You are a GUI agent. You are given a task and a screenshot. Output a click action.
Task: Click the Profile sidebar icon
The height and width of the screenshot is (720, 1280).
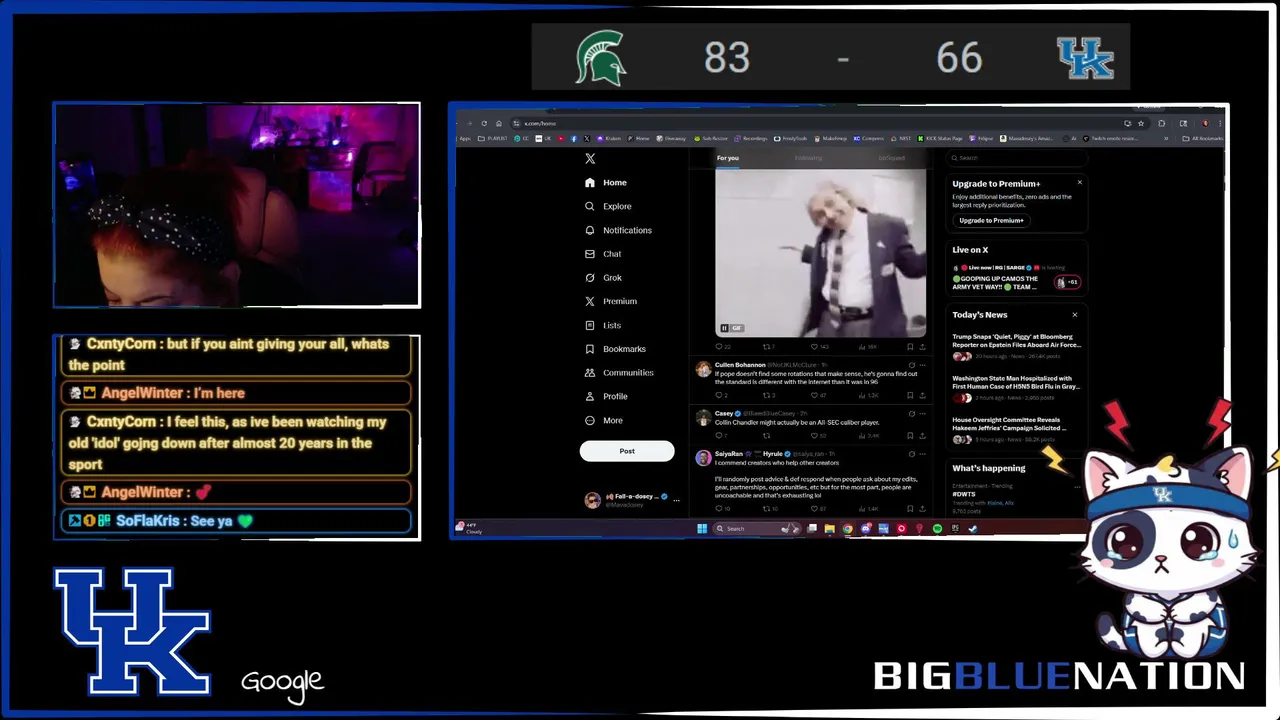click(x=590, y=397)
